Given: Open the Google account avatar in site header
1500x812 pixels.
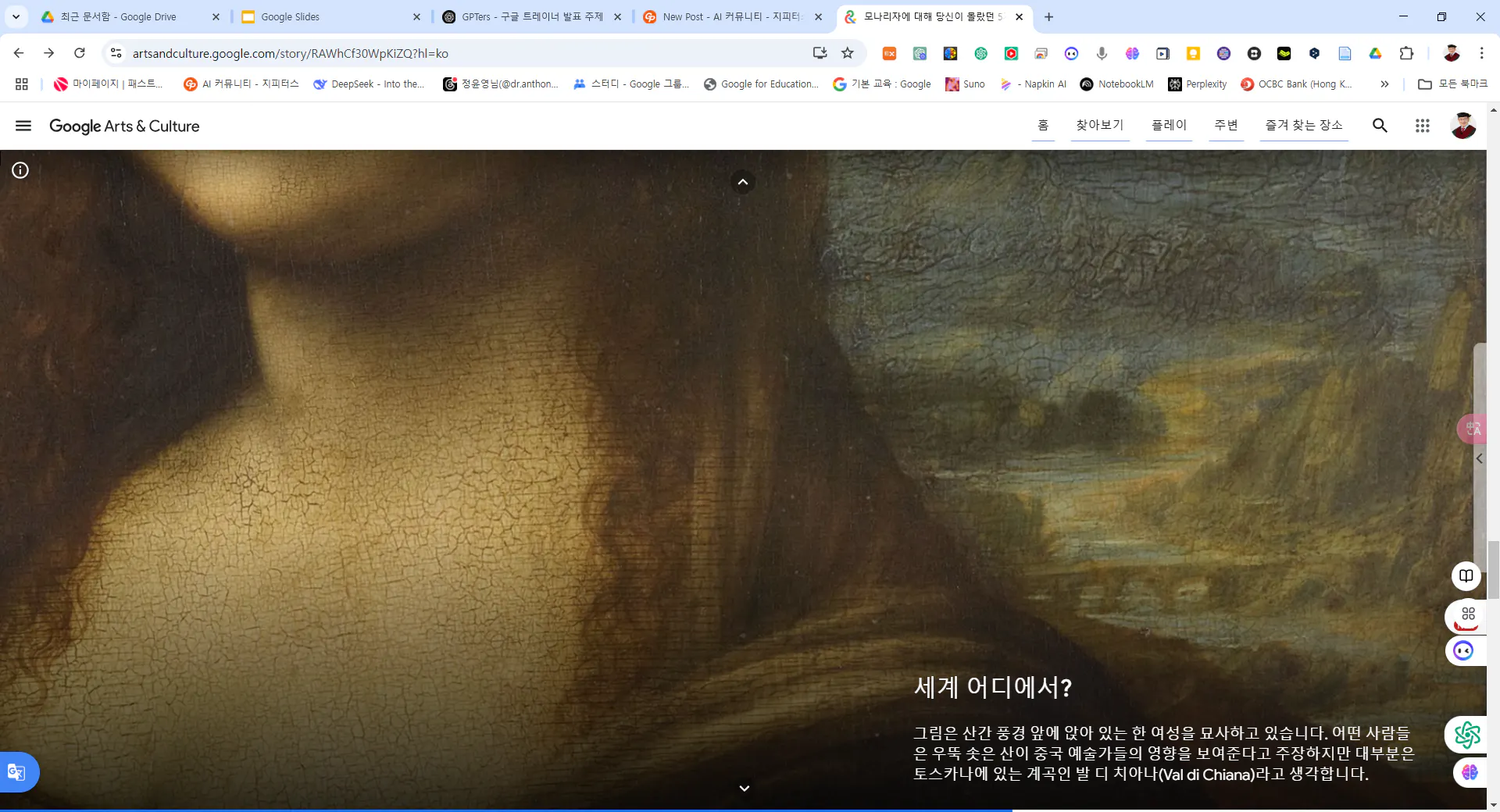Looking at the screenshot, I should [x=1463, y=125].
